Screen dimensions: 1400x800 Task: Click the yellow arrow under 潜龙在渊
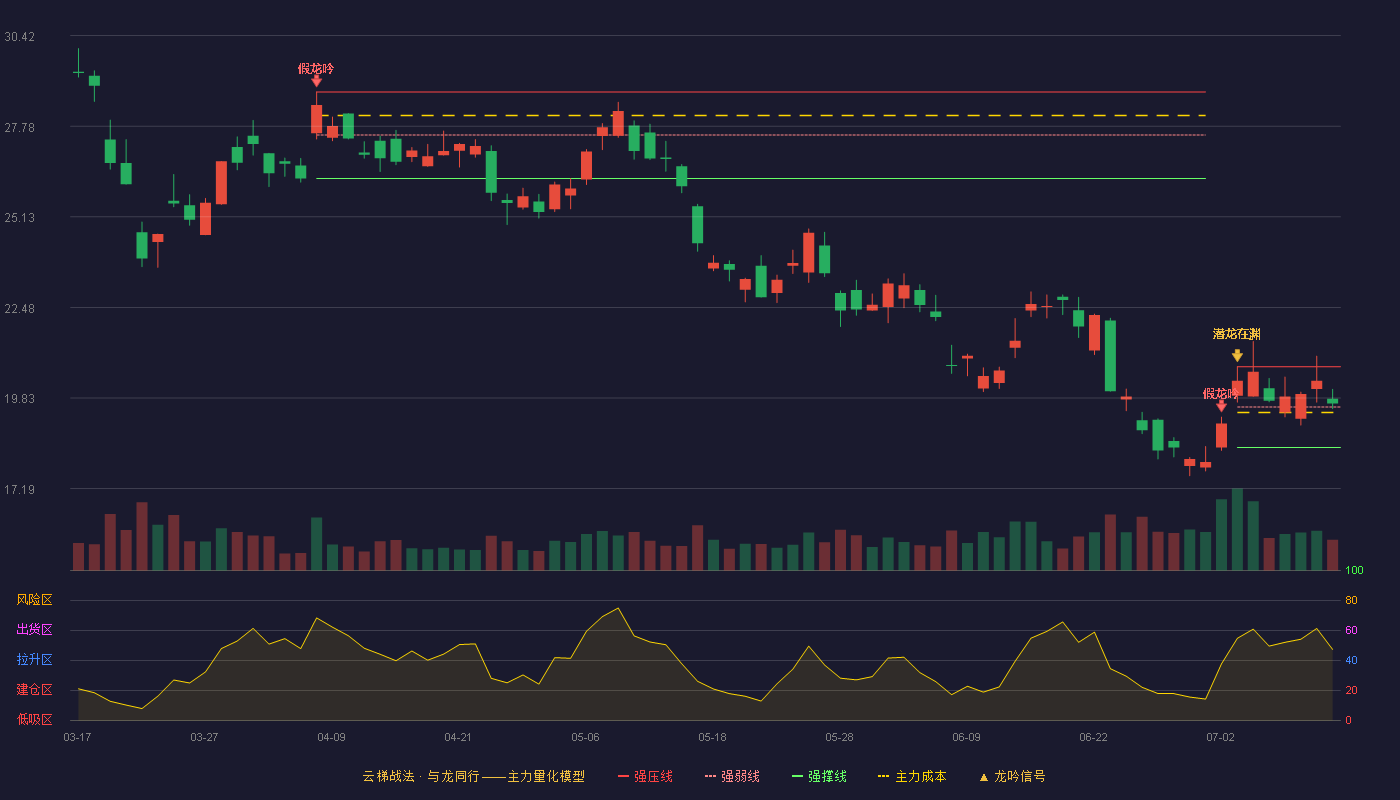pyautogui.click(x=1237, y=355)
